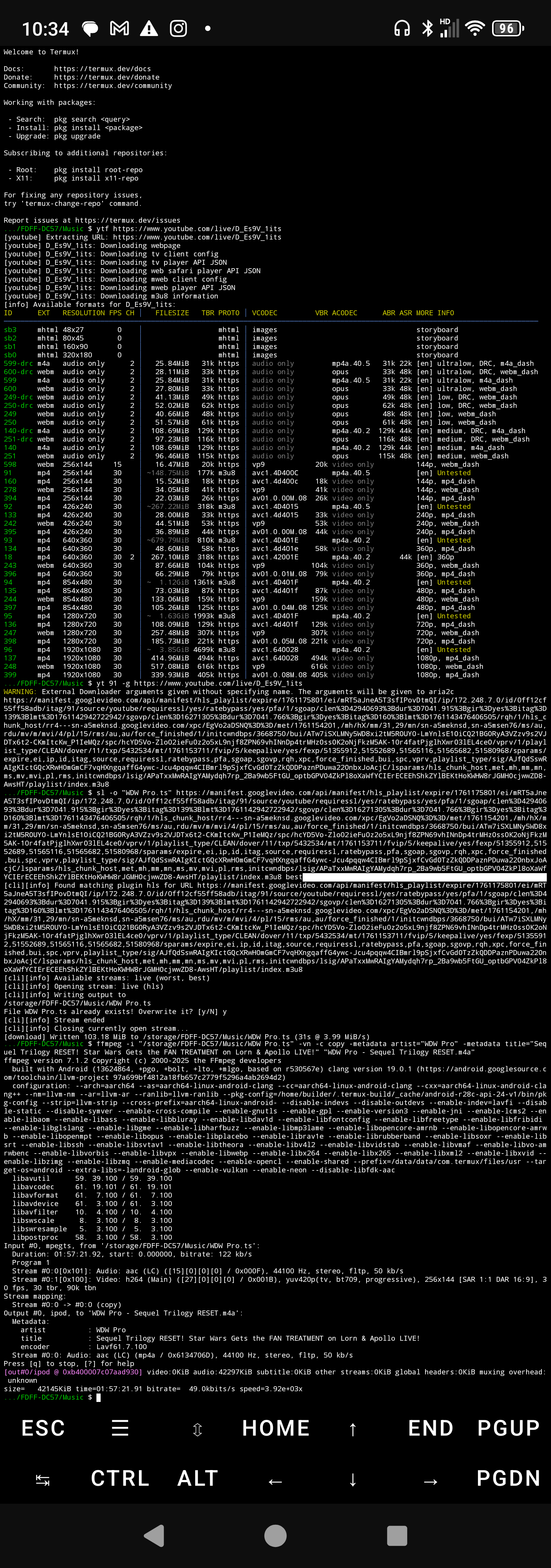Tap the down arrow extra key

pos(352,1480)
